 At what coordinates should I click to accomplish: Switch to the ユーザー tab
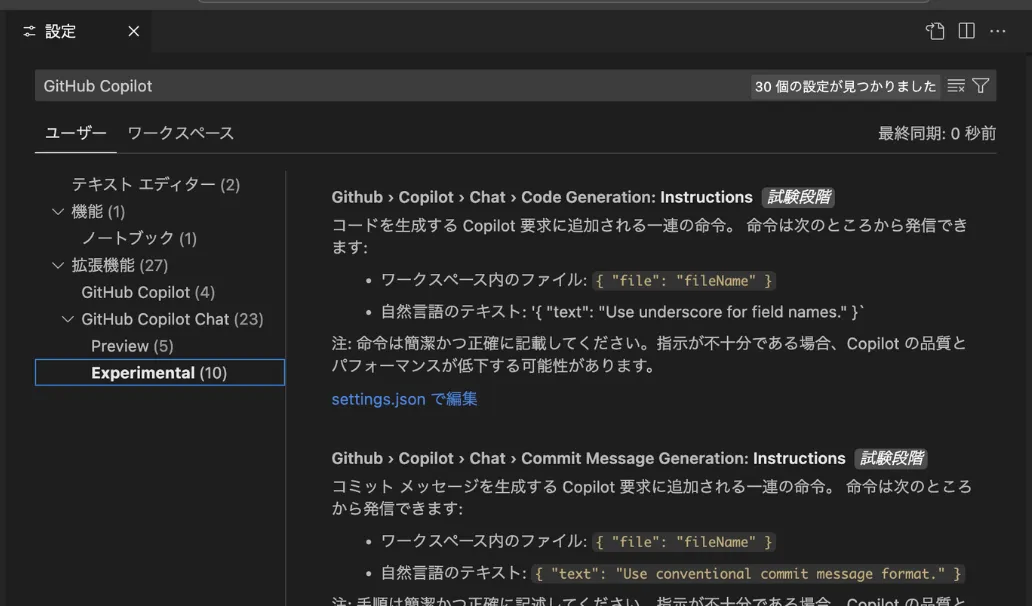(x=76, y=134)
